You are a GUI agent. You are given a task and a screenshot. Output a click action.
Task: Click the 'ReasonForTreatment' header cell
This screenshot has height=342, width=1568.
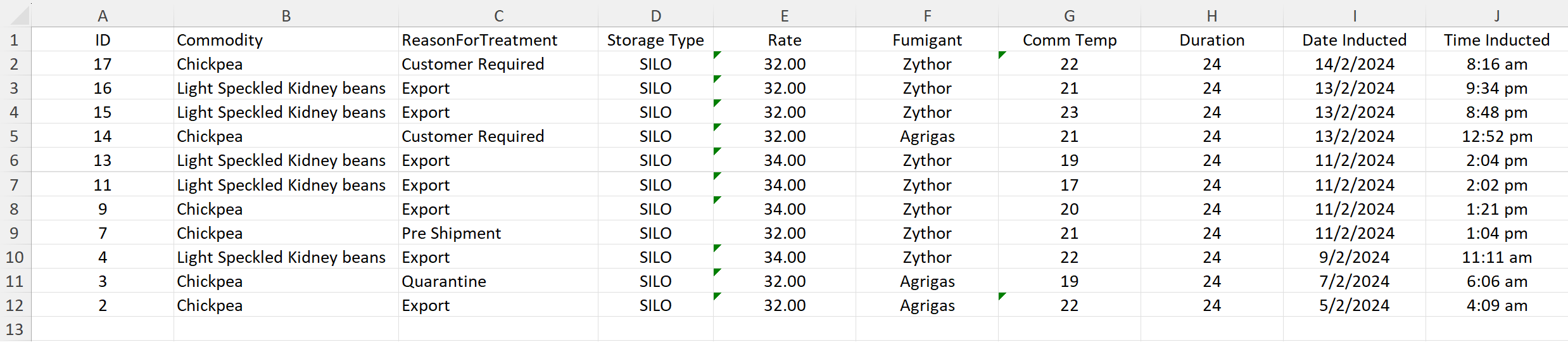(479, 40)
